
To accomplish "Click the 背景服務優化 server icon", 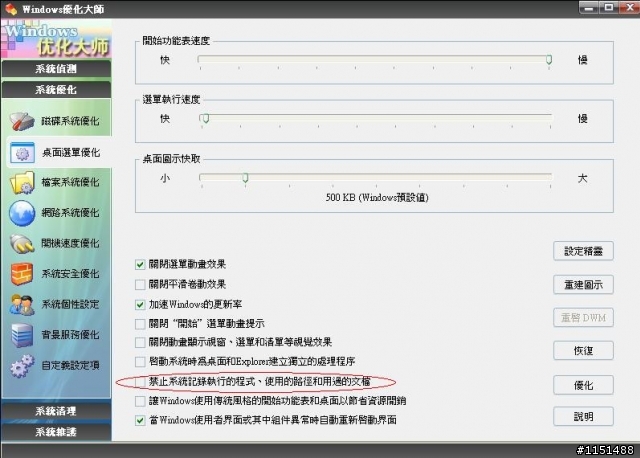I will (x=22, y=335).
